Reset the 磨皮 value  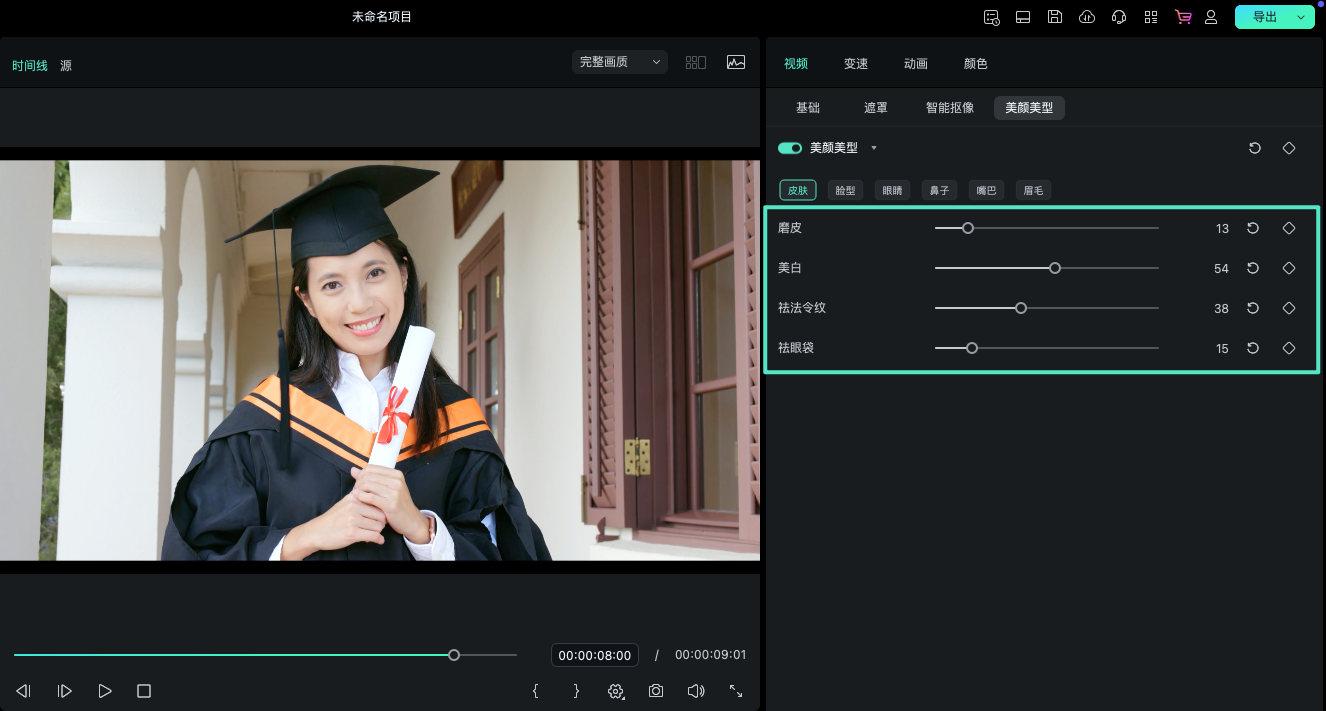pyautogui.click(x=1253, y=228)
